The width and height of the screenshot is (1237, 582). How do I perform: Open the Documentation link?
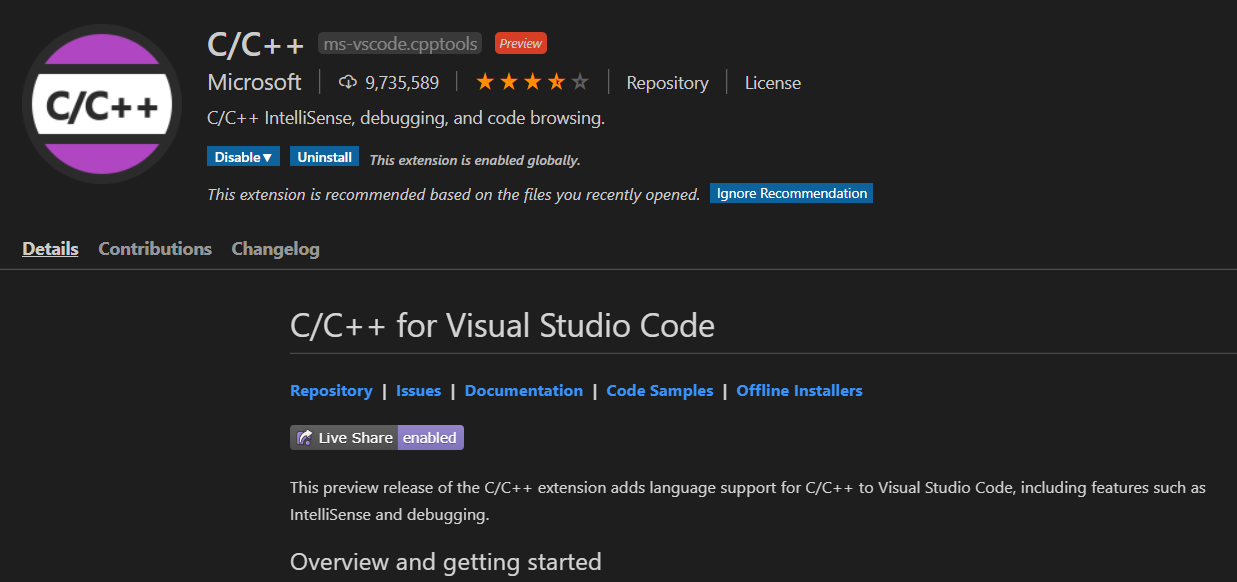click(x=523, y=391)
